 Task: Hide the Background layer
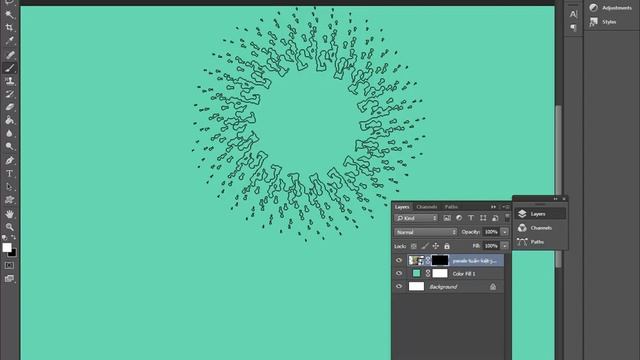coord(399,287)
